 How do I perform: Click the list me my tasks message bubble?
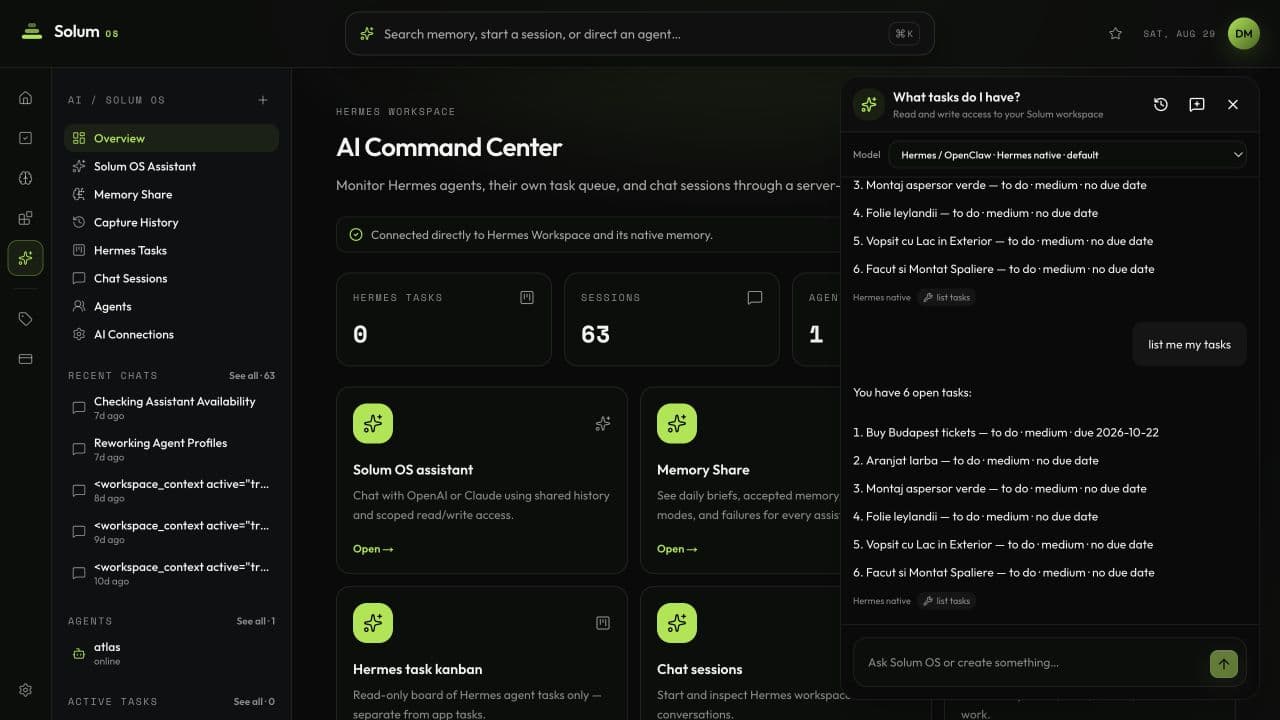(1189, 344)
